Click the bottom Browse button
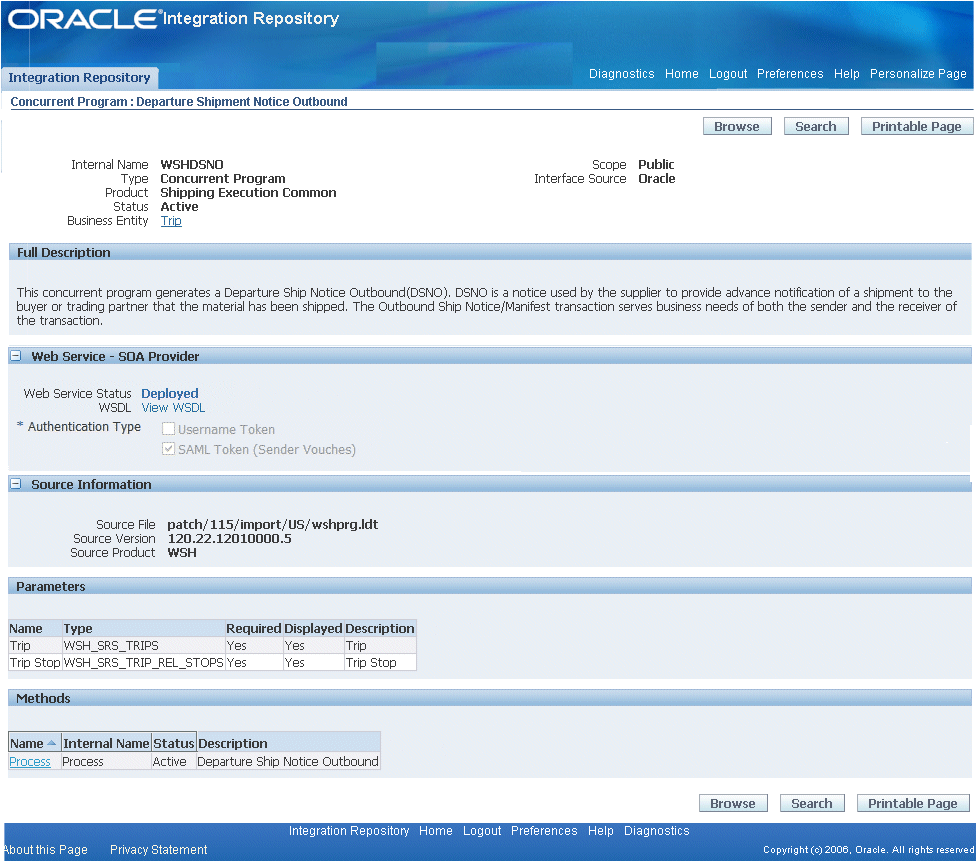The image size is (976, 862). pyautogui.click(x=733, y=803)
